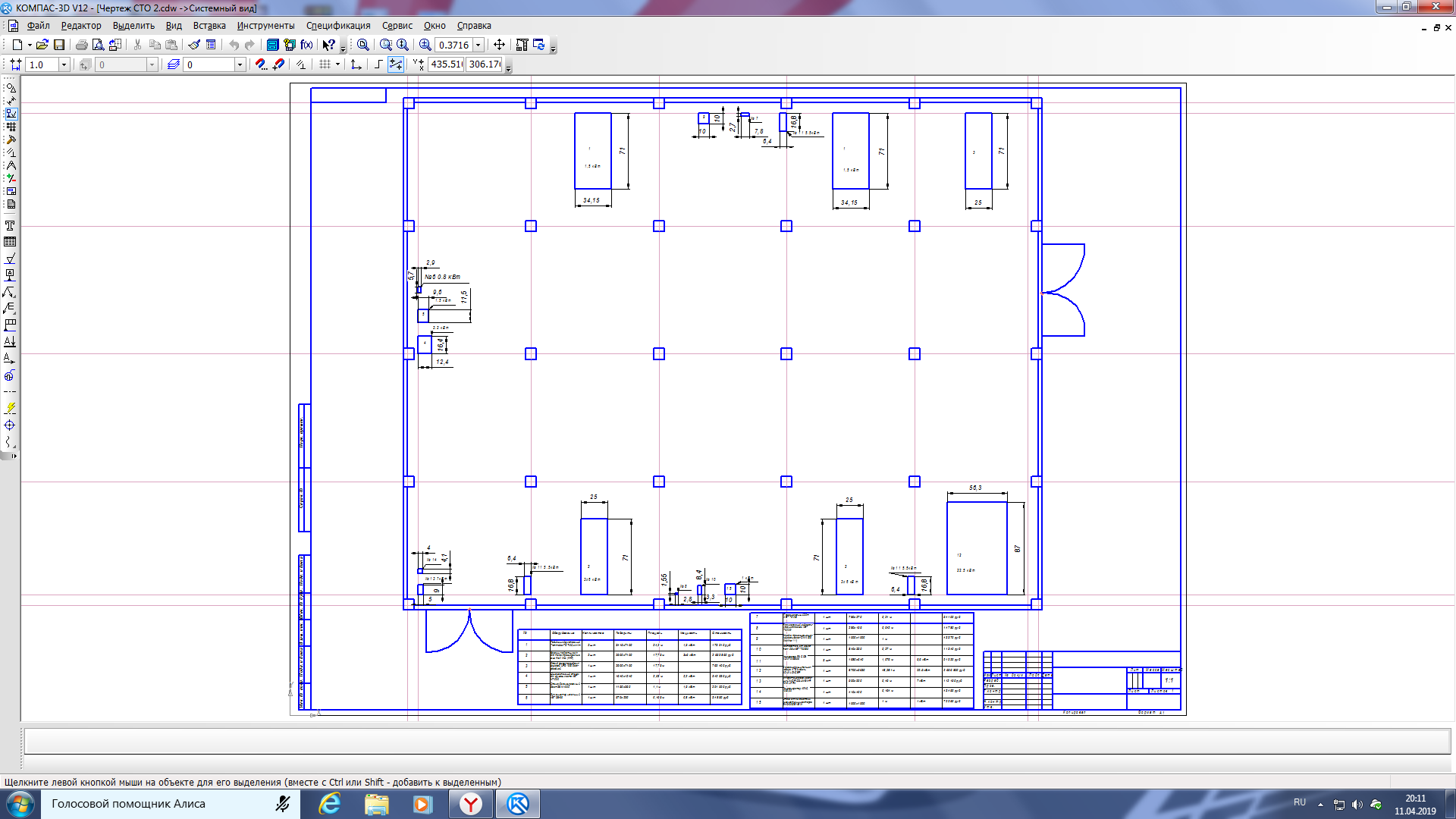Open the layer number dropdown
This screenshot has width=1456, height=819.
[x=240, y=64]
